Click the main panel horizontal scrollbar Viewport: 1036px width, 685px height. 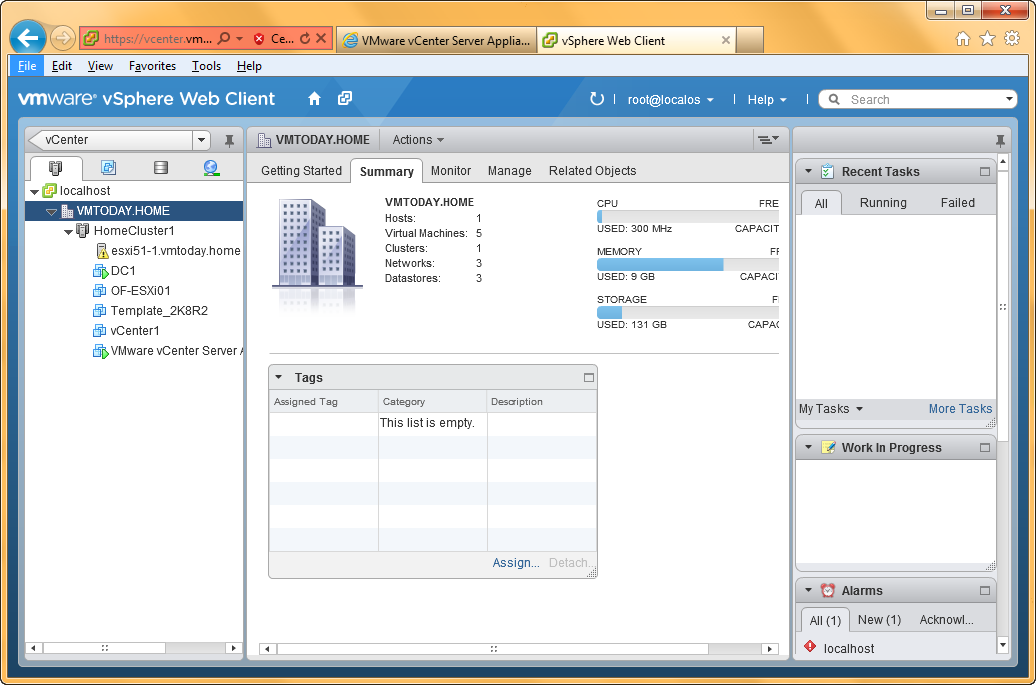point(493,649)
